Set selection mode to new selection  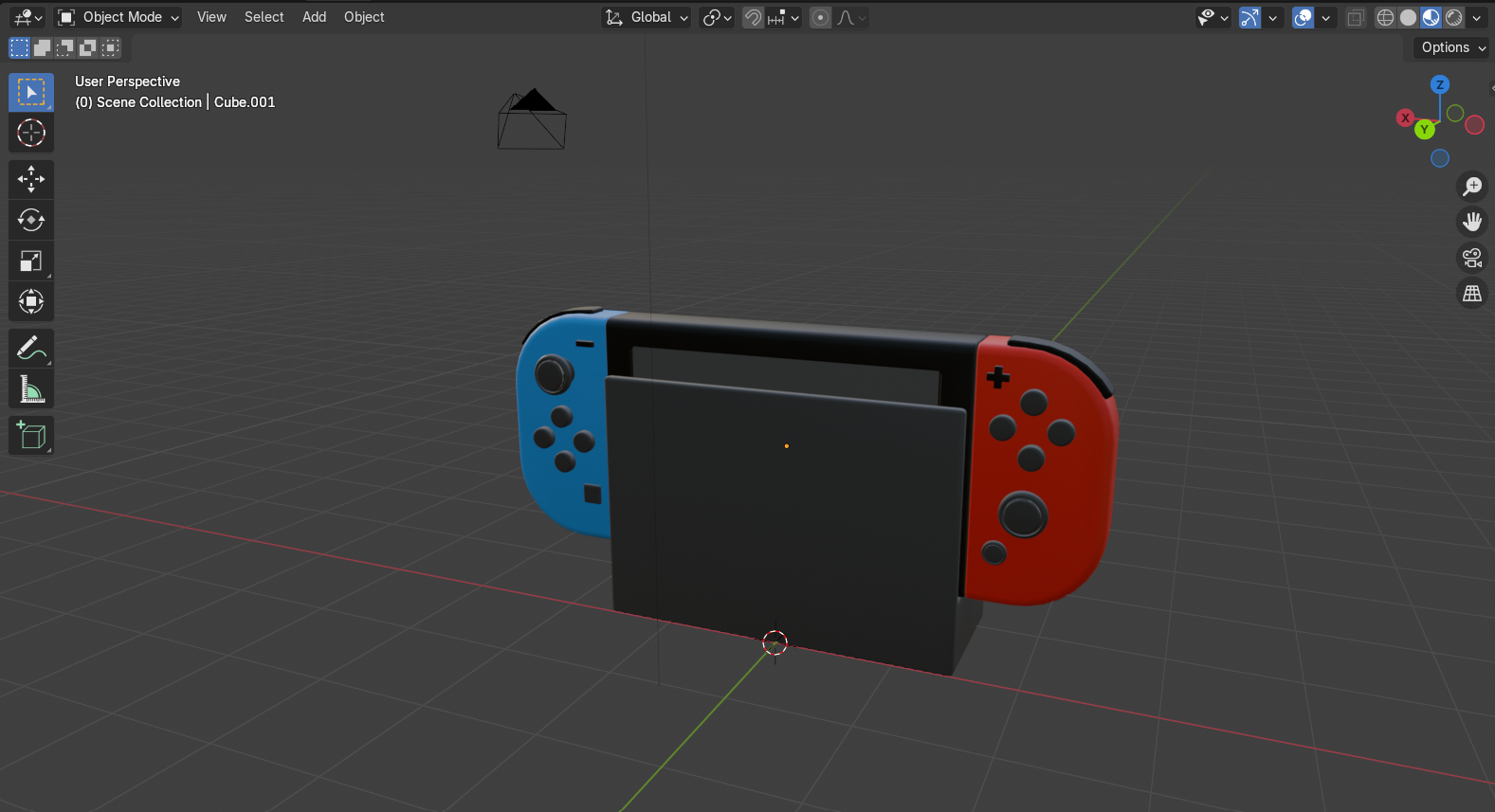[x=19, y=47]
